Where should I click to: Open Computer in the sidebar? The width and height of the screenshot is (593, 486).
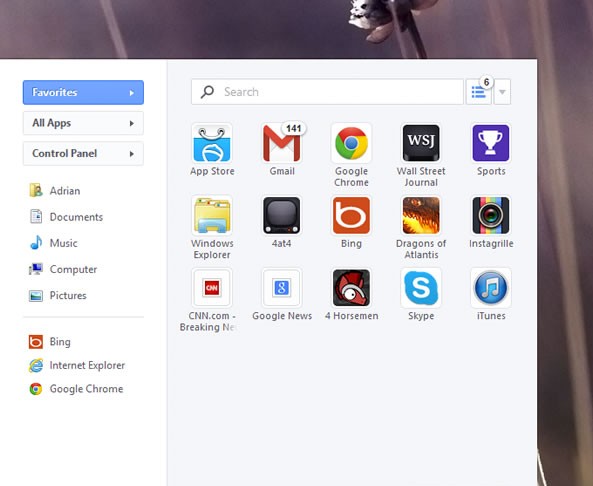coord(63,269)
